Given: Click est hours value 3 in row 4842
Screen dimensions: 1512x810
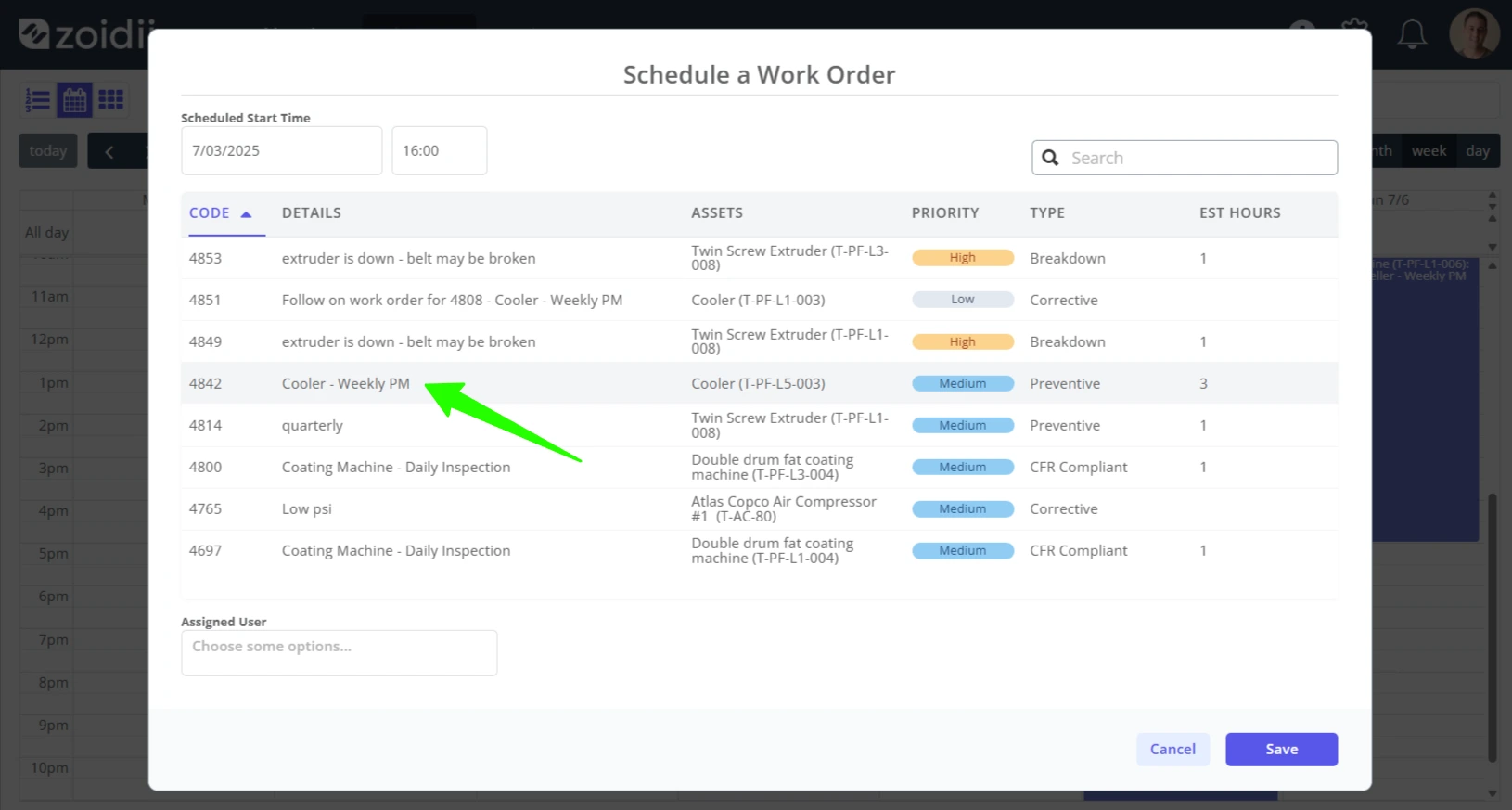Looking at the screenshot, I should [1203, 383].
